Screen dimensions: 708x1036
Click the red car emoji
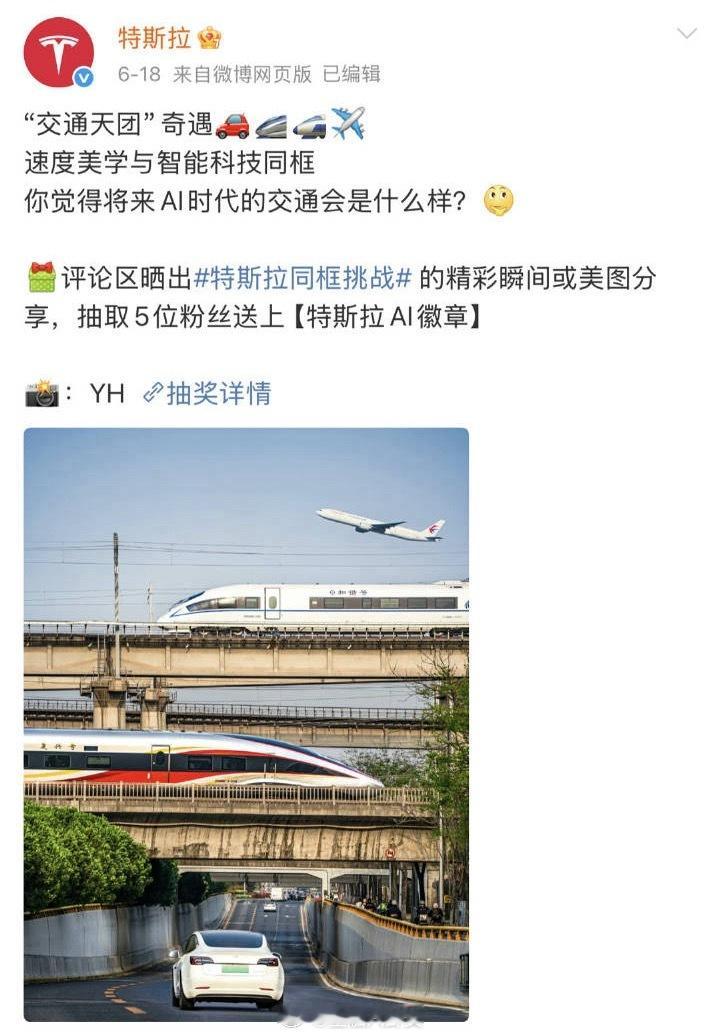(x=232, y=125)
